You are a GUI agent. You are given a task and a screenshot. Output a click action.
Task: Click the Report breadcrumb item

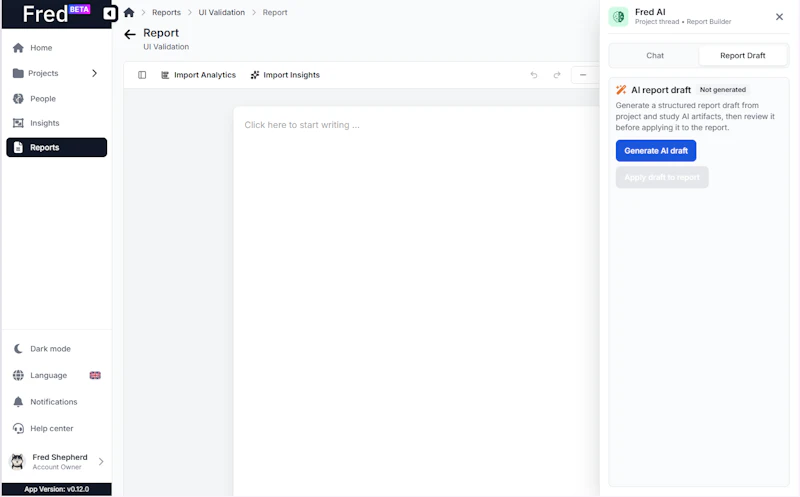tap(275, 12)
